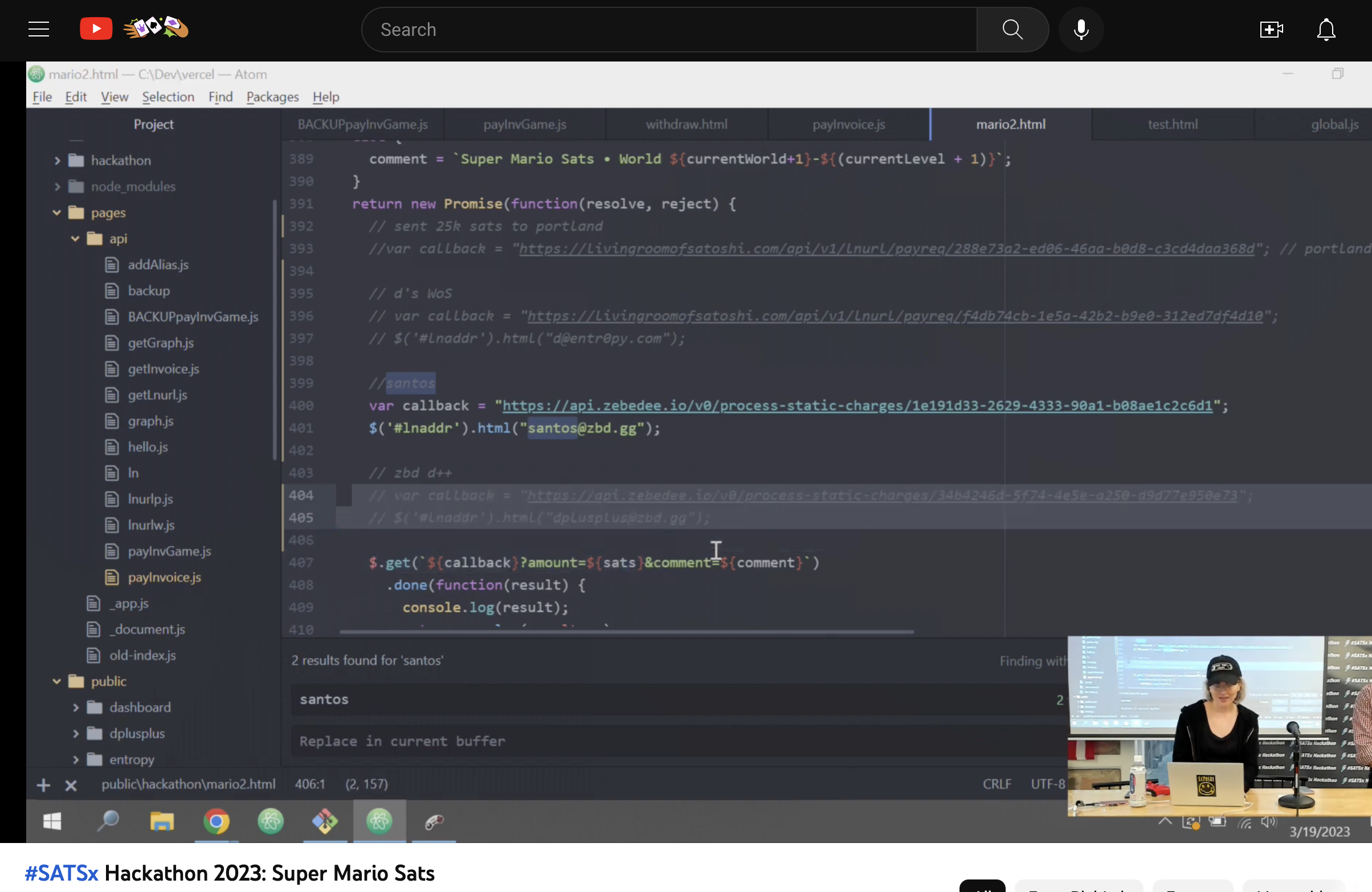Screen dimensions: 1372x892
Task: Click the #SATSx hashtag link
Action: pyautogui.click(x=61, y=873)
